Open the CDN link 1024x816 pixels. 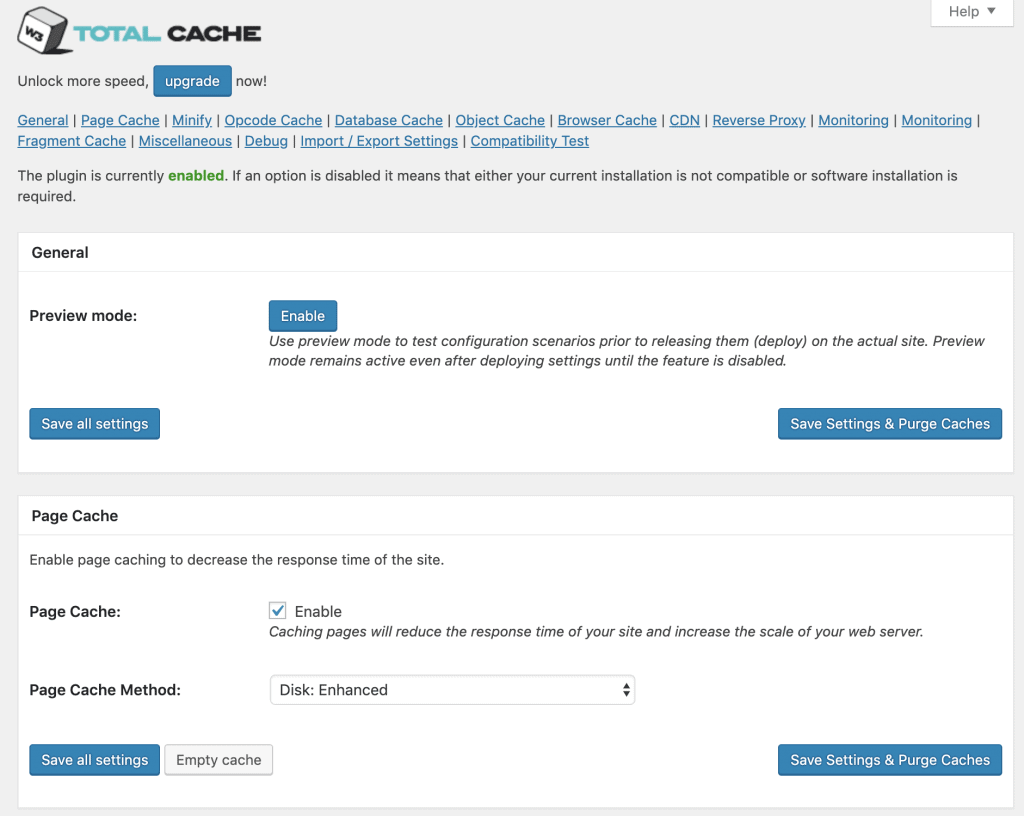click(x=684, y=120)
